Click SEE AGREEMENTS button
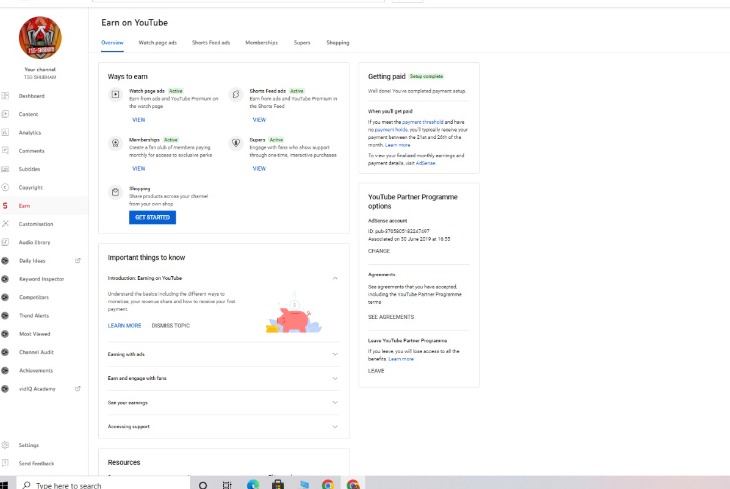 point(391,317)
